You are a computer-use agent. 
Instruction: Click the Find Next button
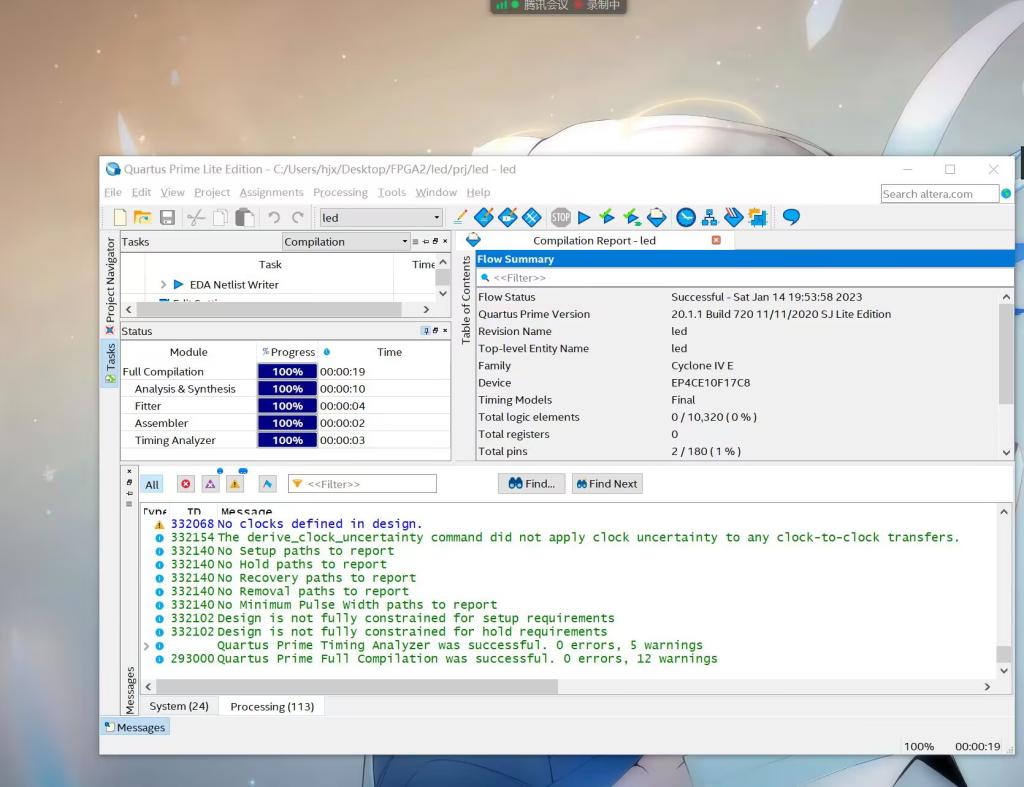(x=606, y=484)
